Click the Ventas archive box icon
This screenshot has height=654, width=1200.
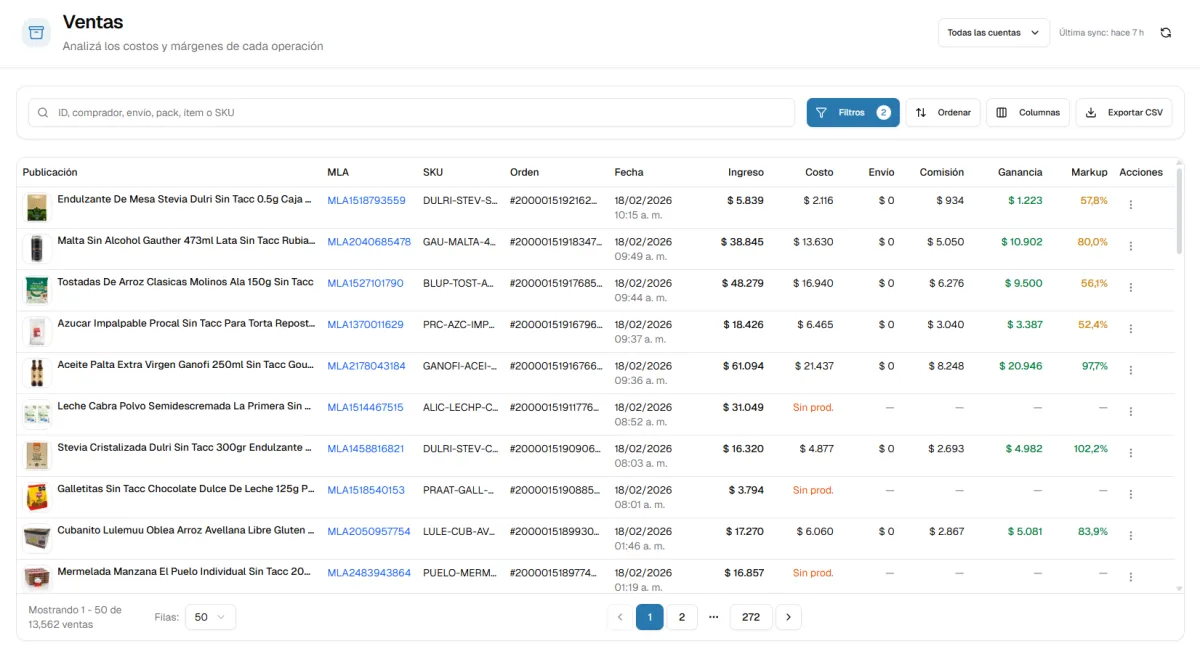pos(36,33)
